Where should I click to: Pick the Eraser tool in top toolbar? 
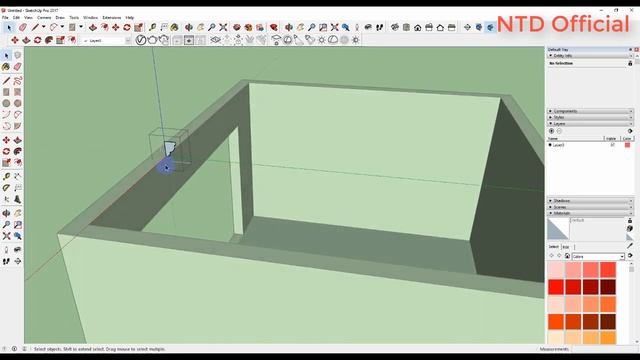22,28
